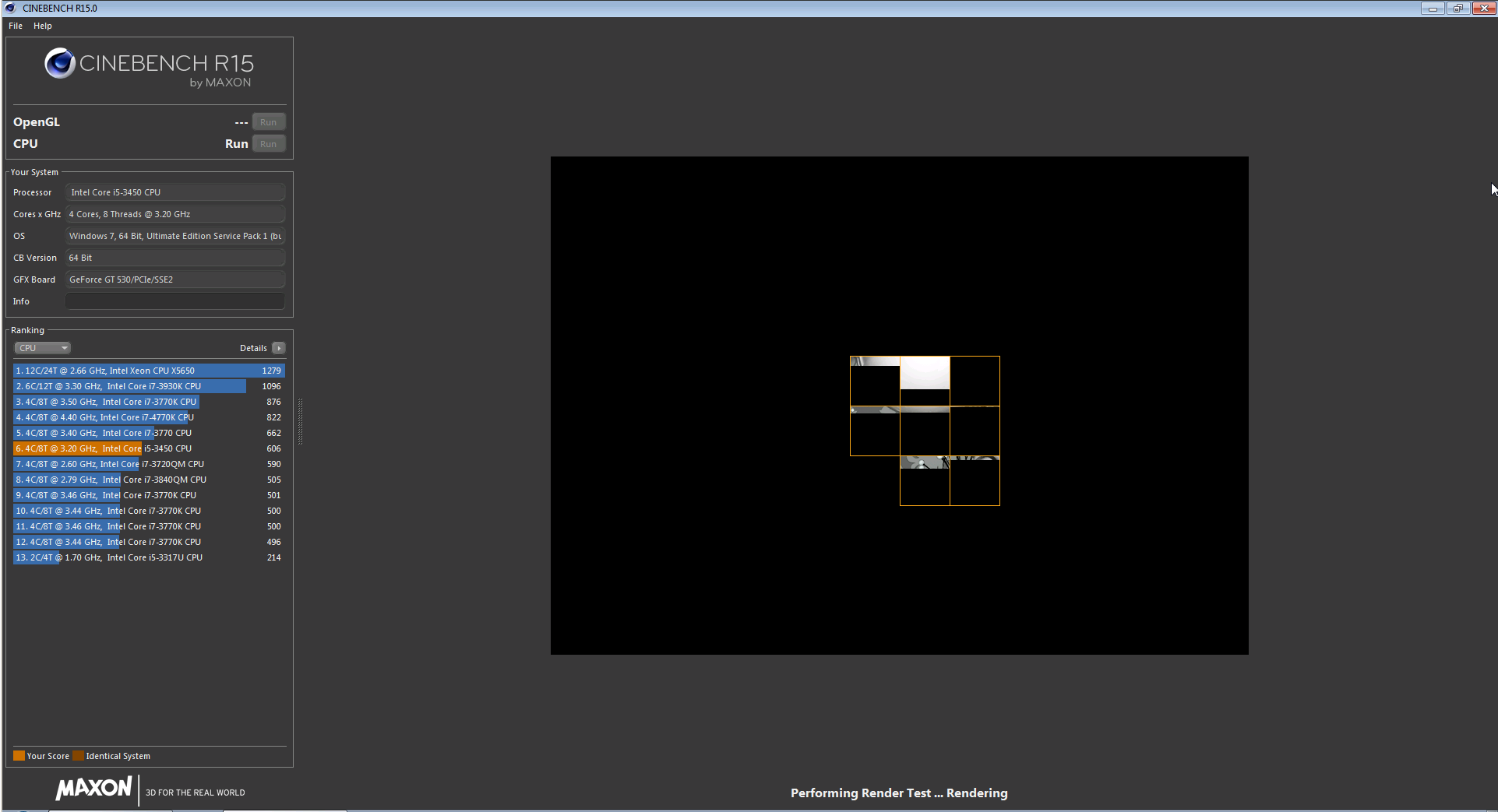This screenshot has width=1498, height=812.
Task: Select ranking row 3 i7-3770K score 876
Action: [149, 402]
